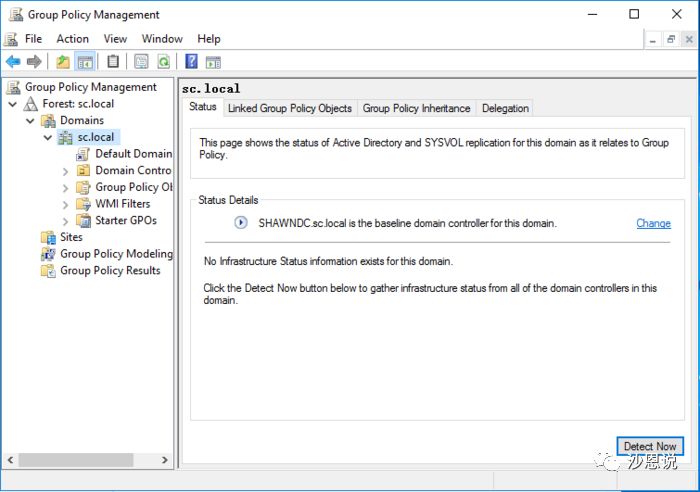
Task: Select Group Policy Modeling tree item
Action: [117, 254]
